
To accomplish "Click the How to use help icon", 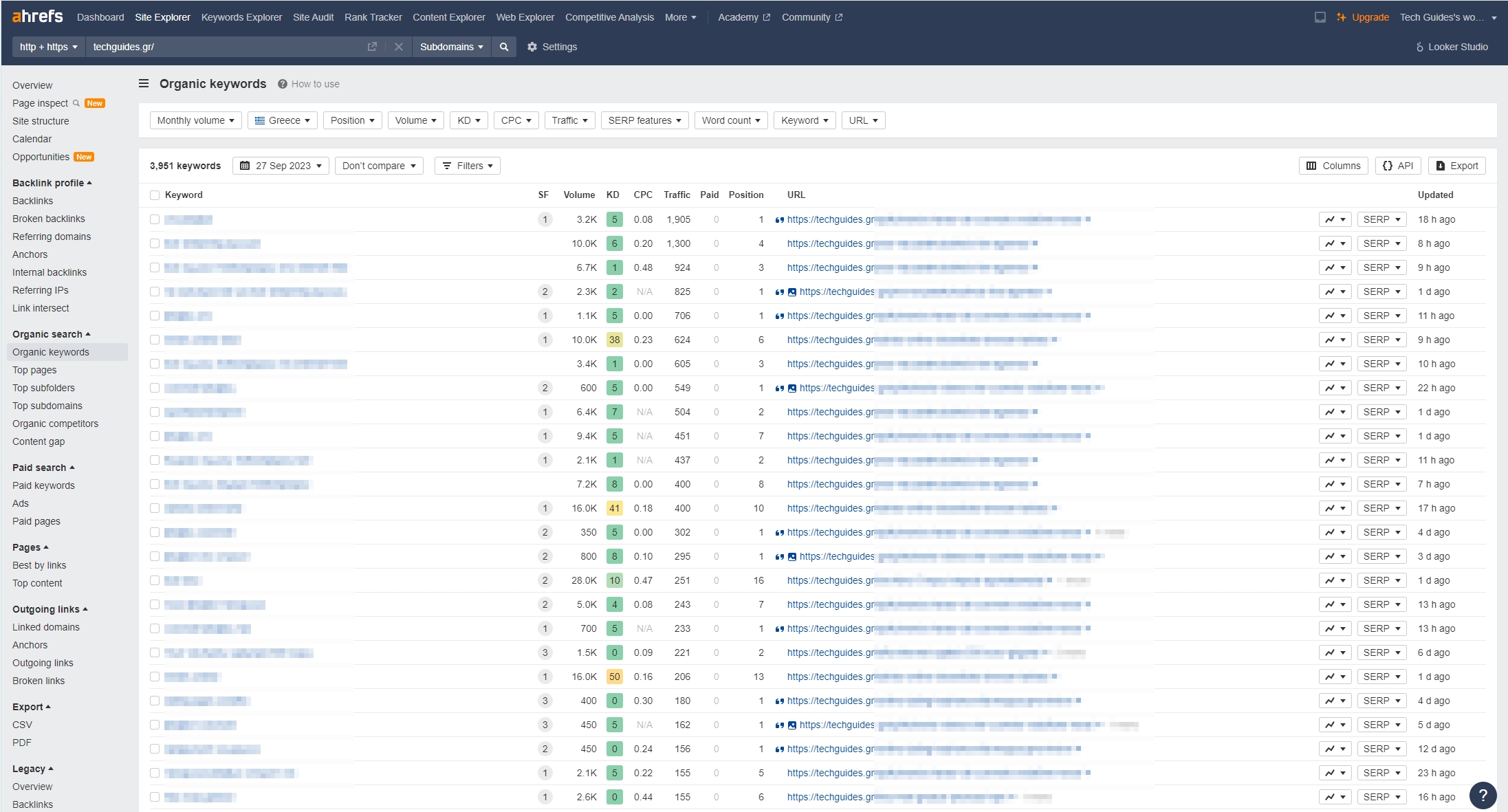I will (x=282, y=84).
